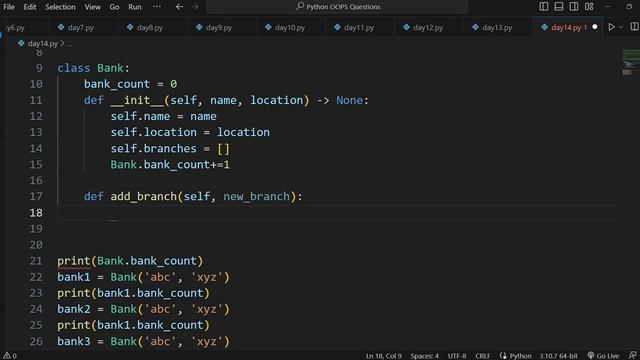Go back with the left arrow
640x360 pixels.
pyautogui.click(x=179, y=7)
